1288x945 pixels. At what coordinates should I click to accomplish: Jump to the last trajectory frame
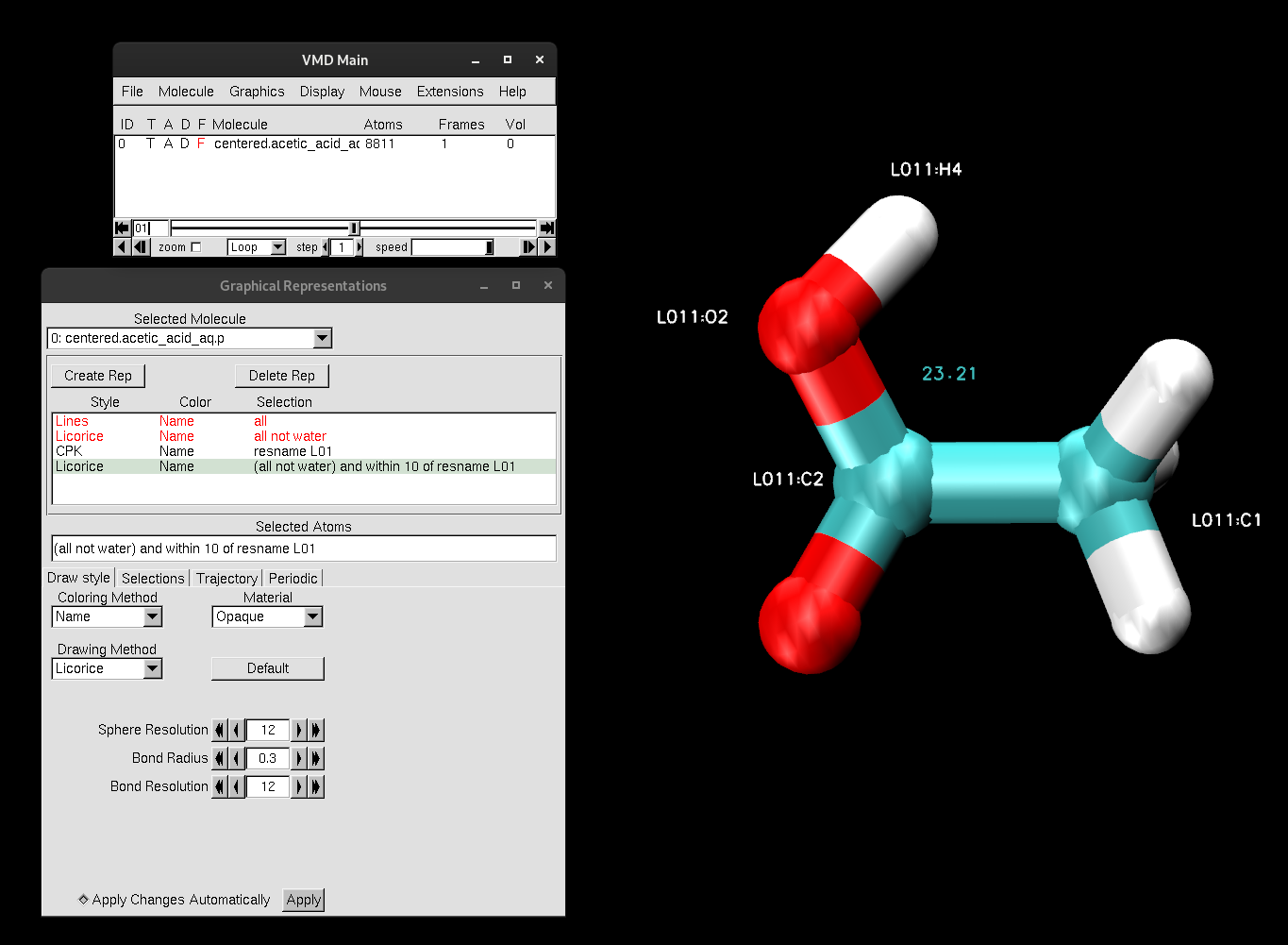click(x=547, y=228)
